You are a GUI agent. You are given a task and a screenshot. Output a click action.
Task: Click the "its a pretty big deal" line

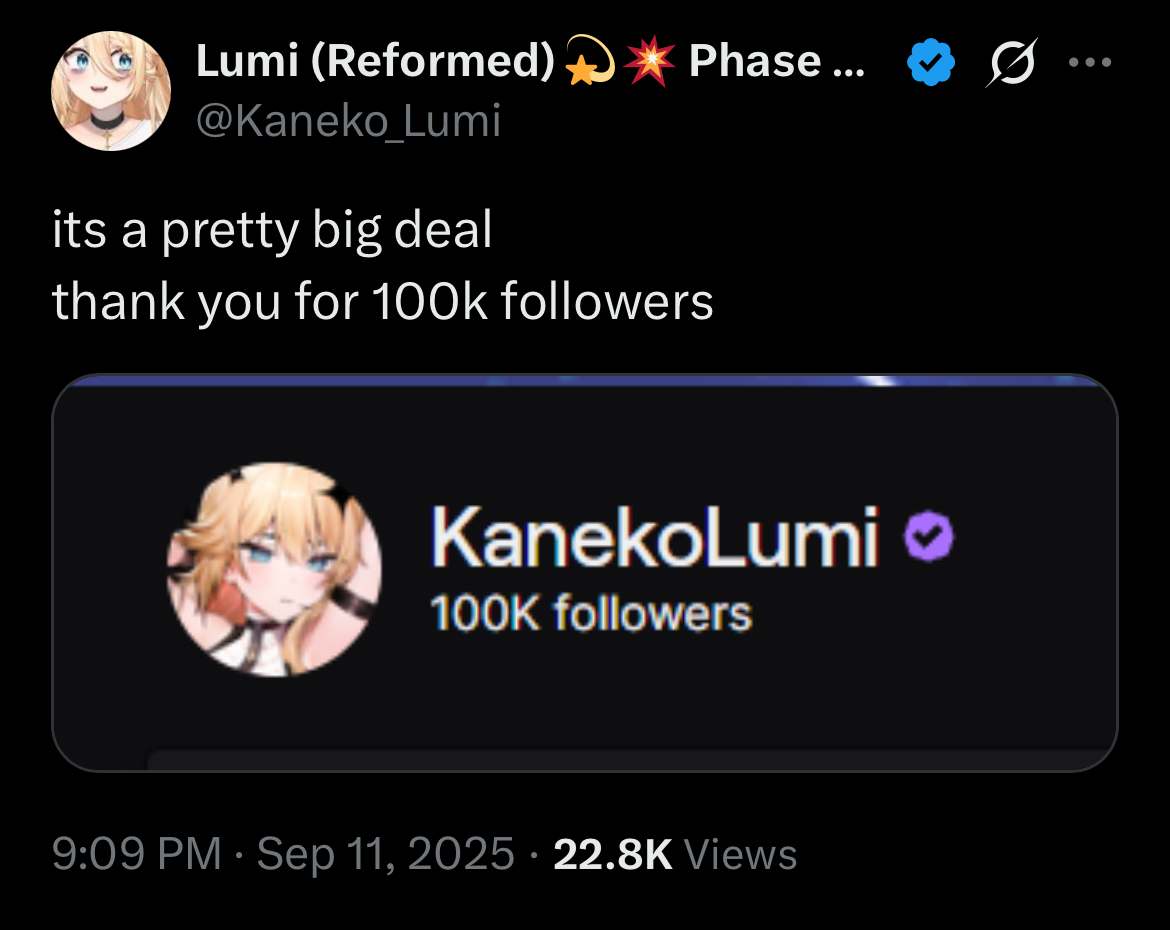point(272,231)
